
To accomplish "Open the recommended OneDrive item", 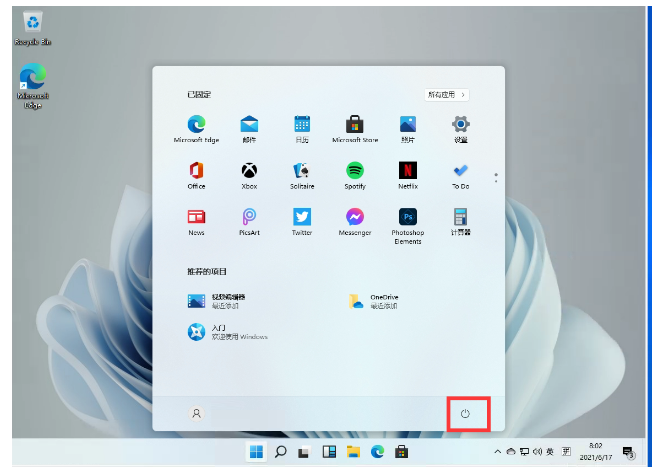I will (x=373, y=301).
